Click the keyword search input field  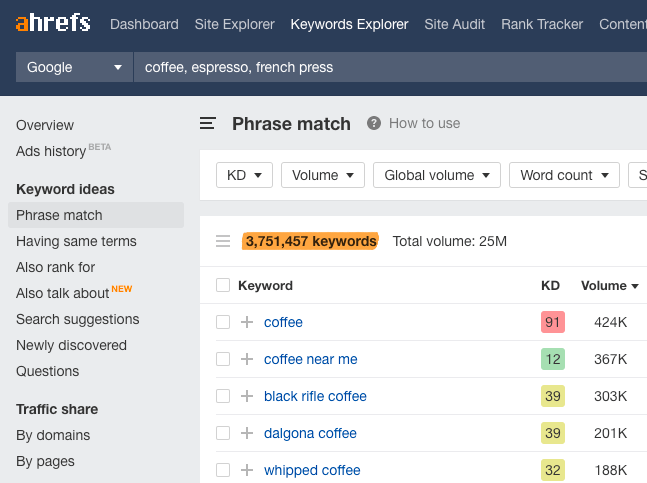tap(390, 67)
